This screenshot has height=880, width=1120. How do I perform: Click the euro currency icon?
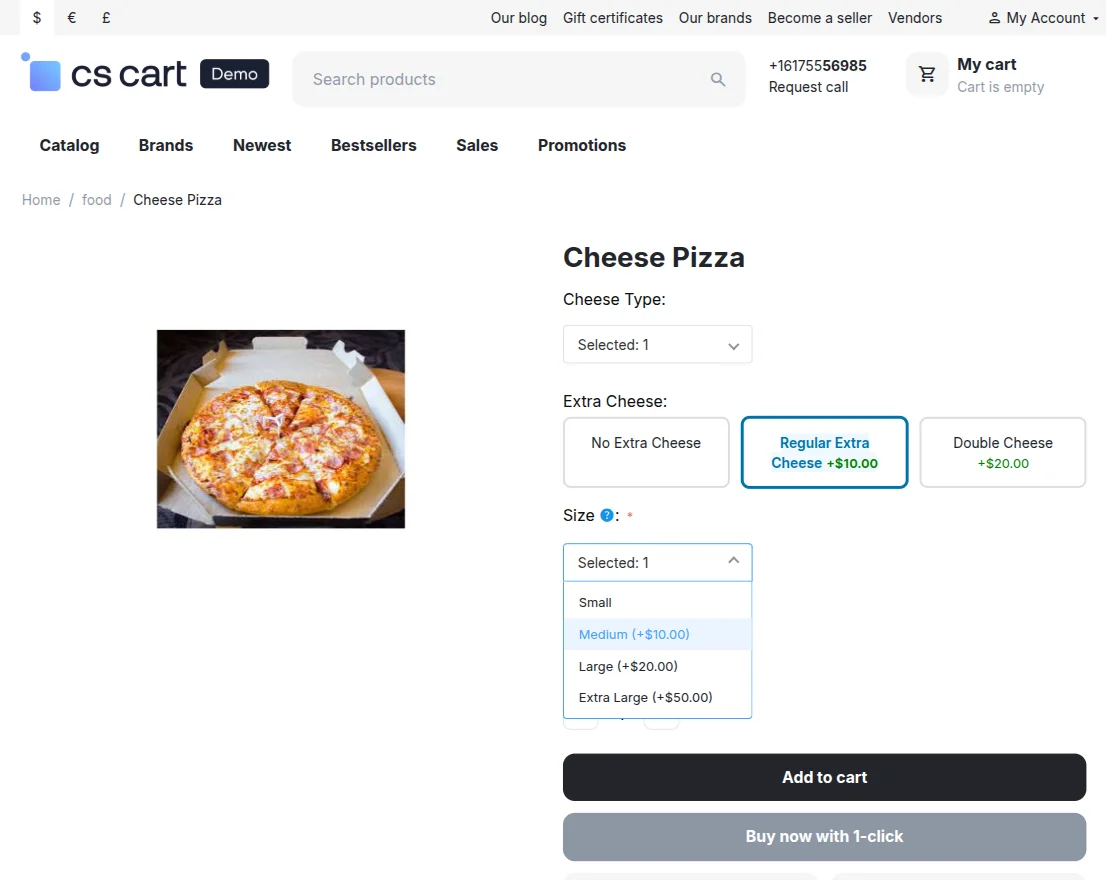coord(70,17)
